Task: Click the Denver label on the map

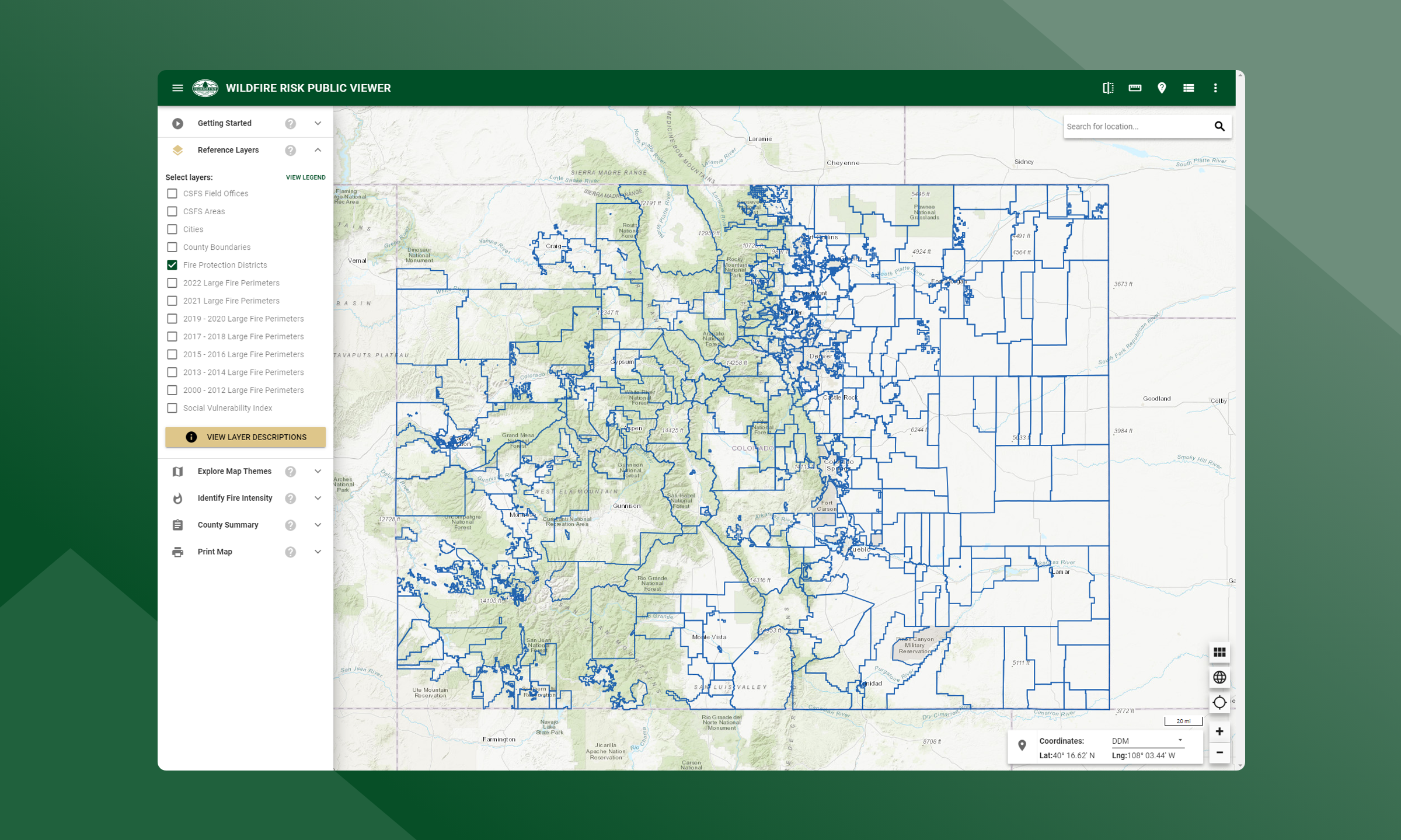Action: click(820, 356)
